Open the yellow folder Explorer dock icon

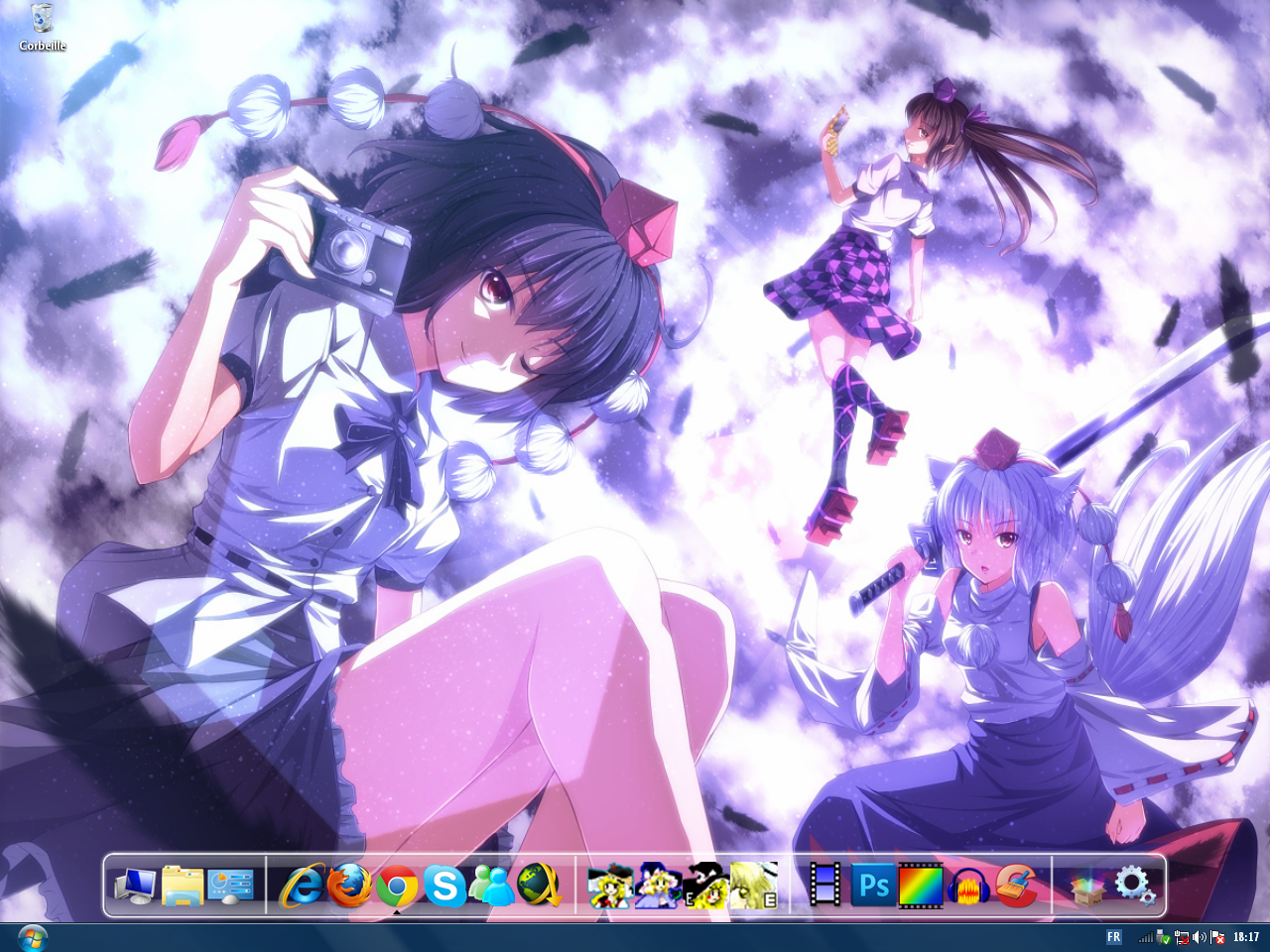click(x=183, y=885)
